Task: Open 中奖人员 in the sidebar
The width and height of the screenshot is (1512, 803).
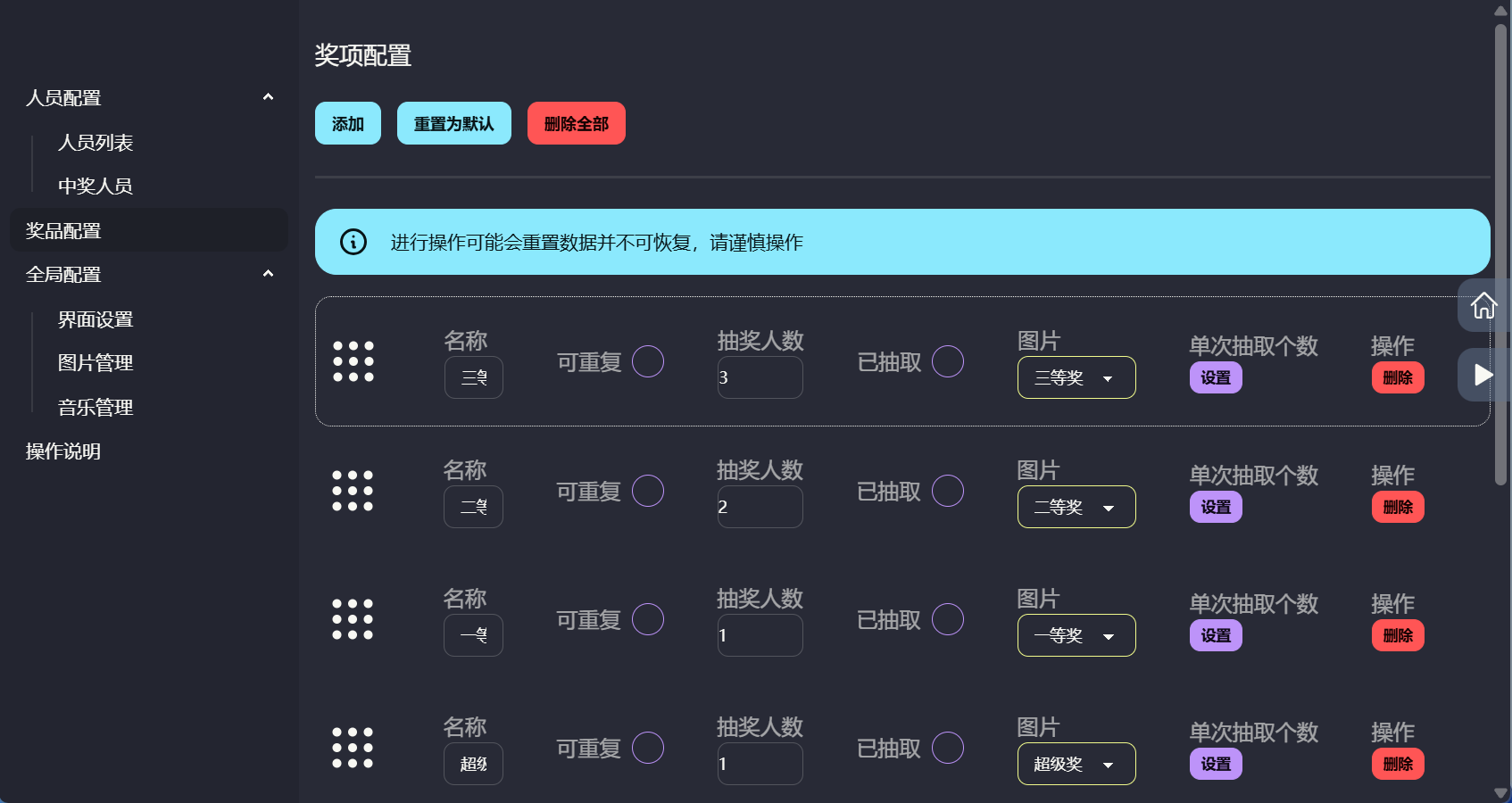Action: pyautogui.click(x=96, y=186)
